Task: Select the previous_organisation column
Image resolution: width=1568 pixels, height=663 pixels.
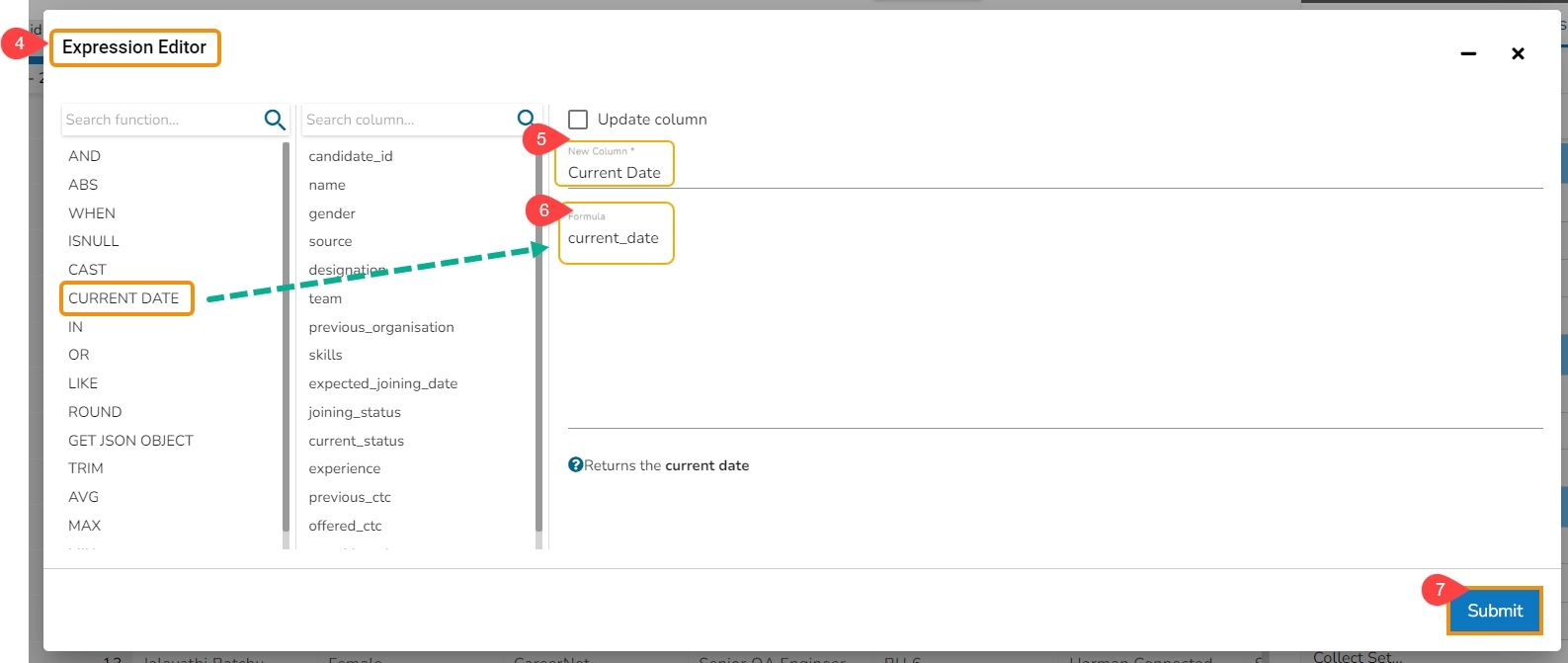Action: pos(381,327)
